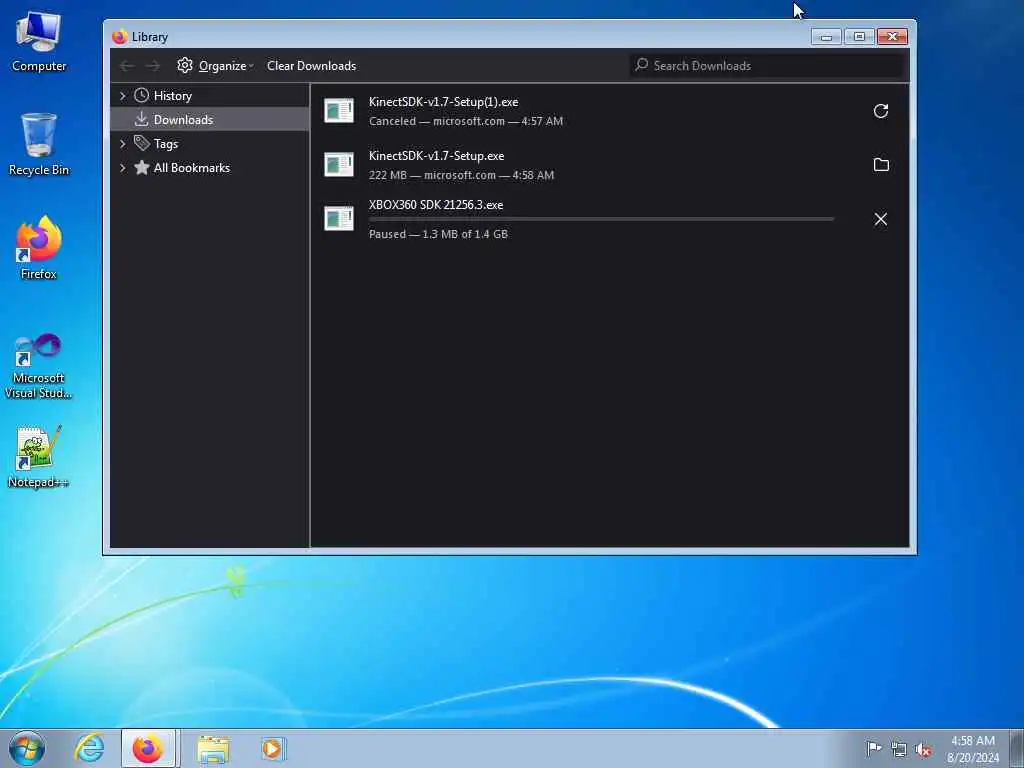Click the Organize gear icon
Screen dimensions: 1024x768
click(185, 65)
